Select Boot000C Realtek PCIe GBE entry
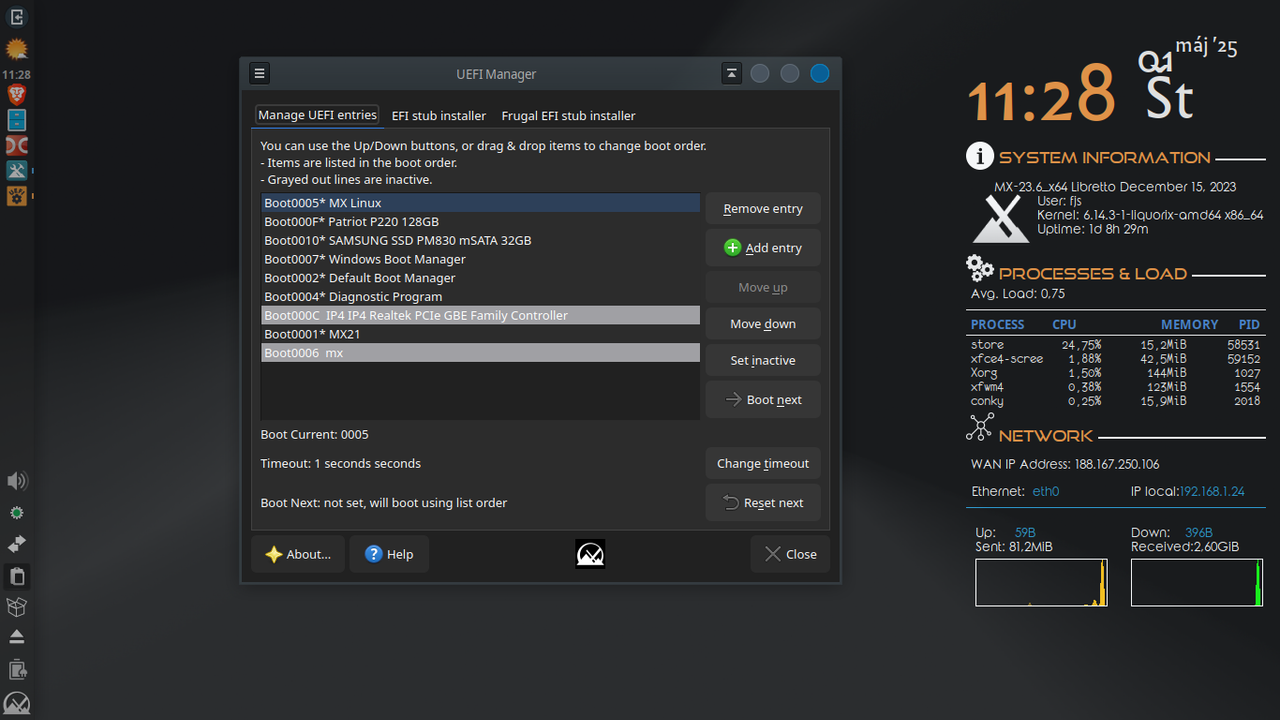 (x=481, y=315)
